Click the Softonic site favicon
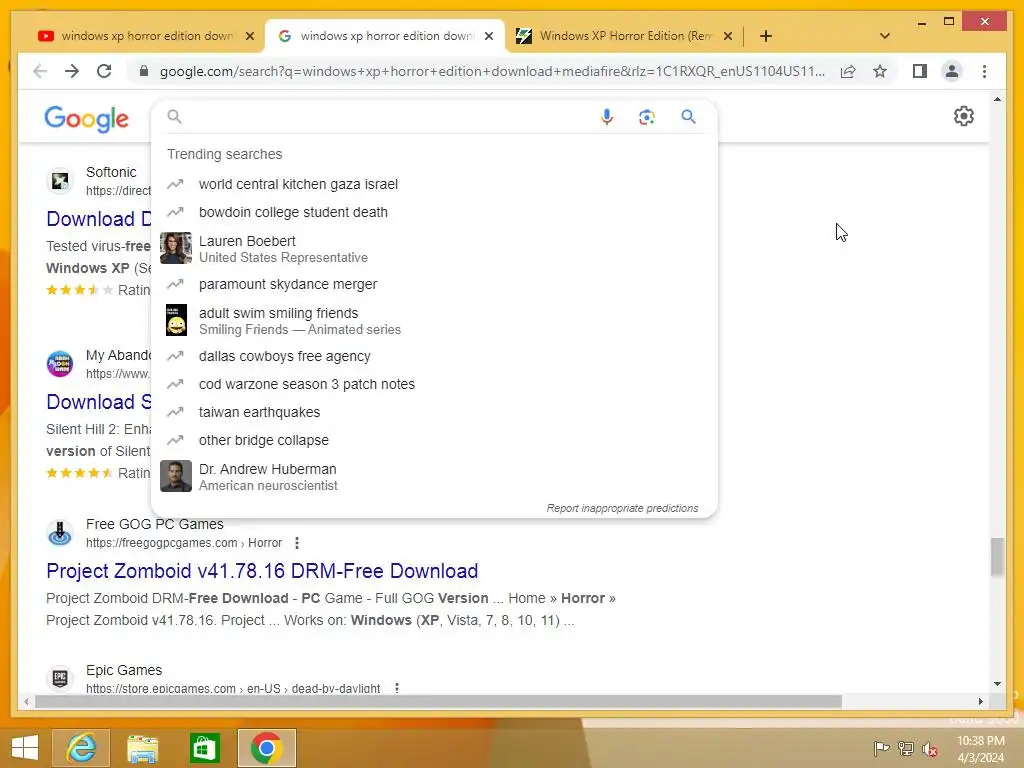The image size is (1024, 768). (59, 181)
